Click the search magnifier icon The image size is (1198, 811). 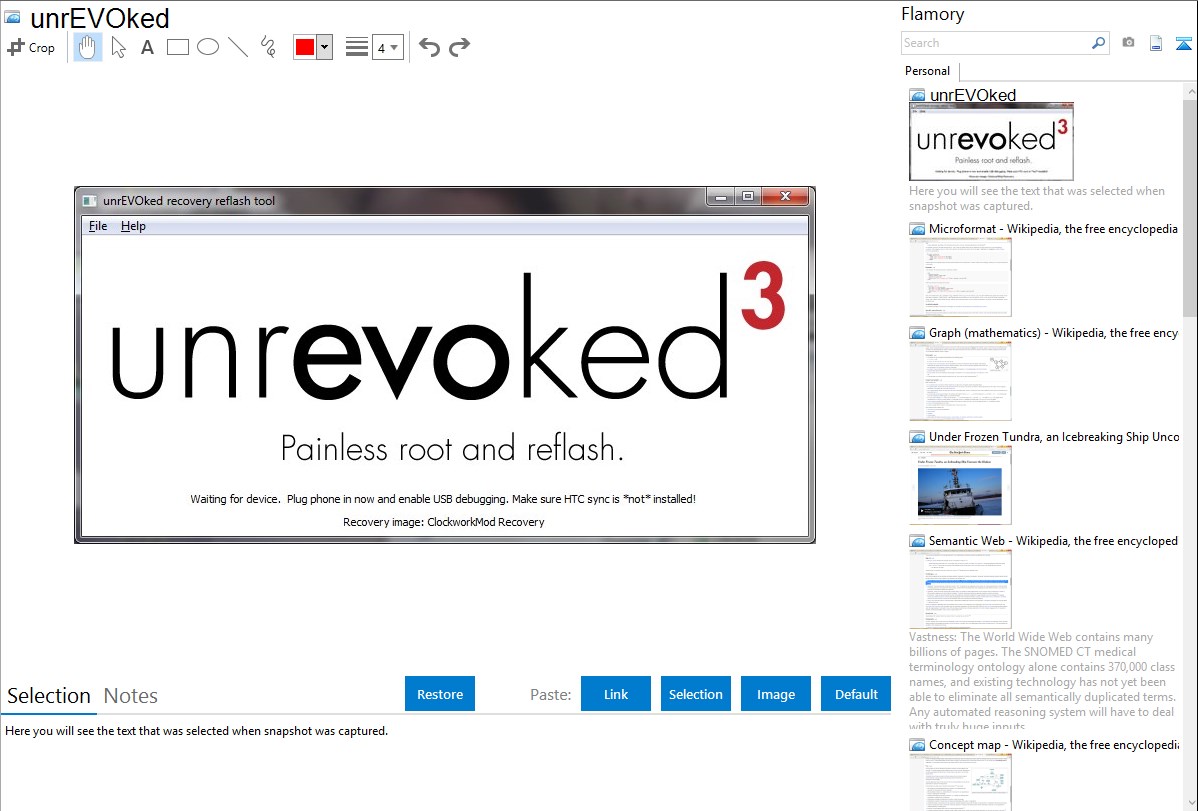click(1099, 43)
